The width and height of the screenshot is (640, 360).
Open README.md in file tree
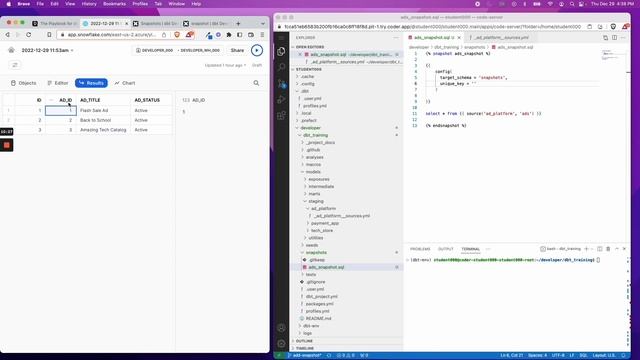click(318, 318)
